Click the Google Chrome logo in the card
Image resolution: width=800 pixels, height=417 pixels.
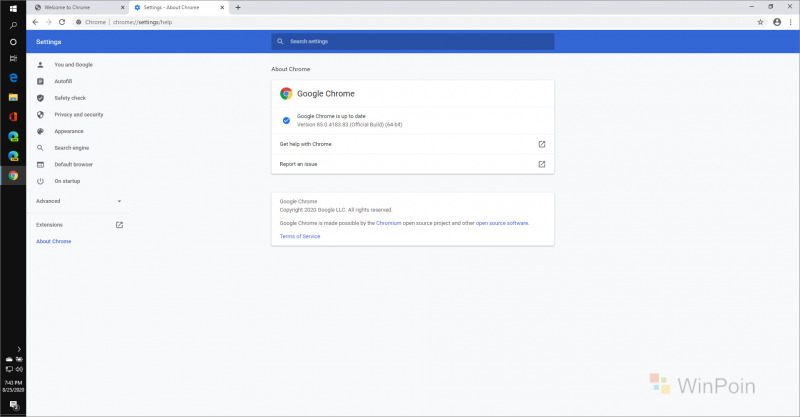click(286, 93)
